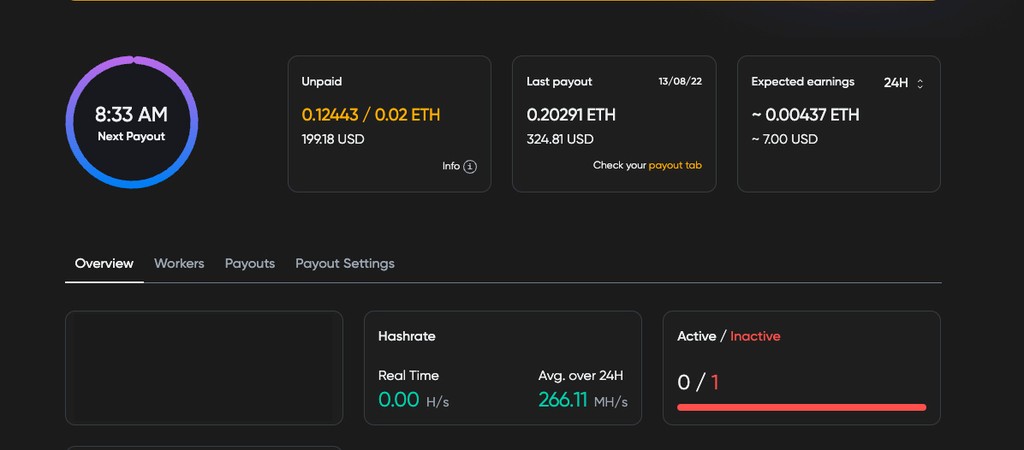1024x450 pixels.
Task: Click the Real Time hashrate value
Action: [399, 401]
